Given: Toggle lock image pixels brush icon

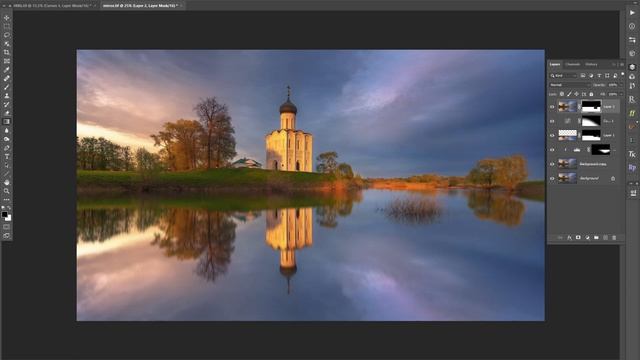Looking at the screenshot, I should 569,94.
